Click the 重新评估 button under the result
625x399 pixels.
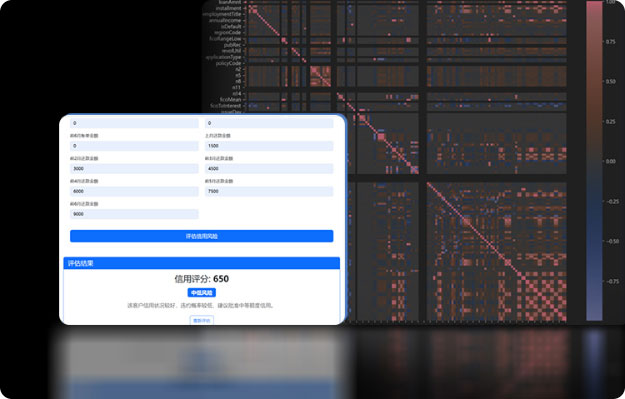201,320
